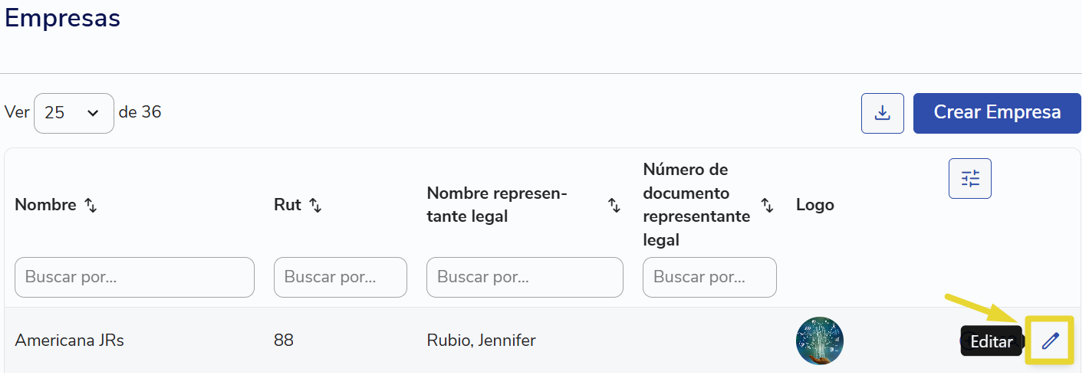This screenshot has width=1082, height=373.
Task: Sort by Nombre representante legal arrows
Action: click(x=613, y=205)
